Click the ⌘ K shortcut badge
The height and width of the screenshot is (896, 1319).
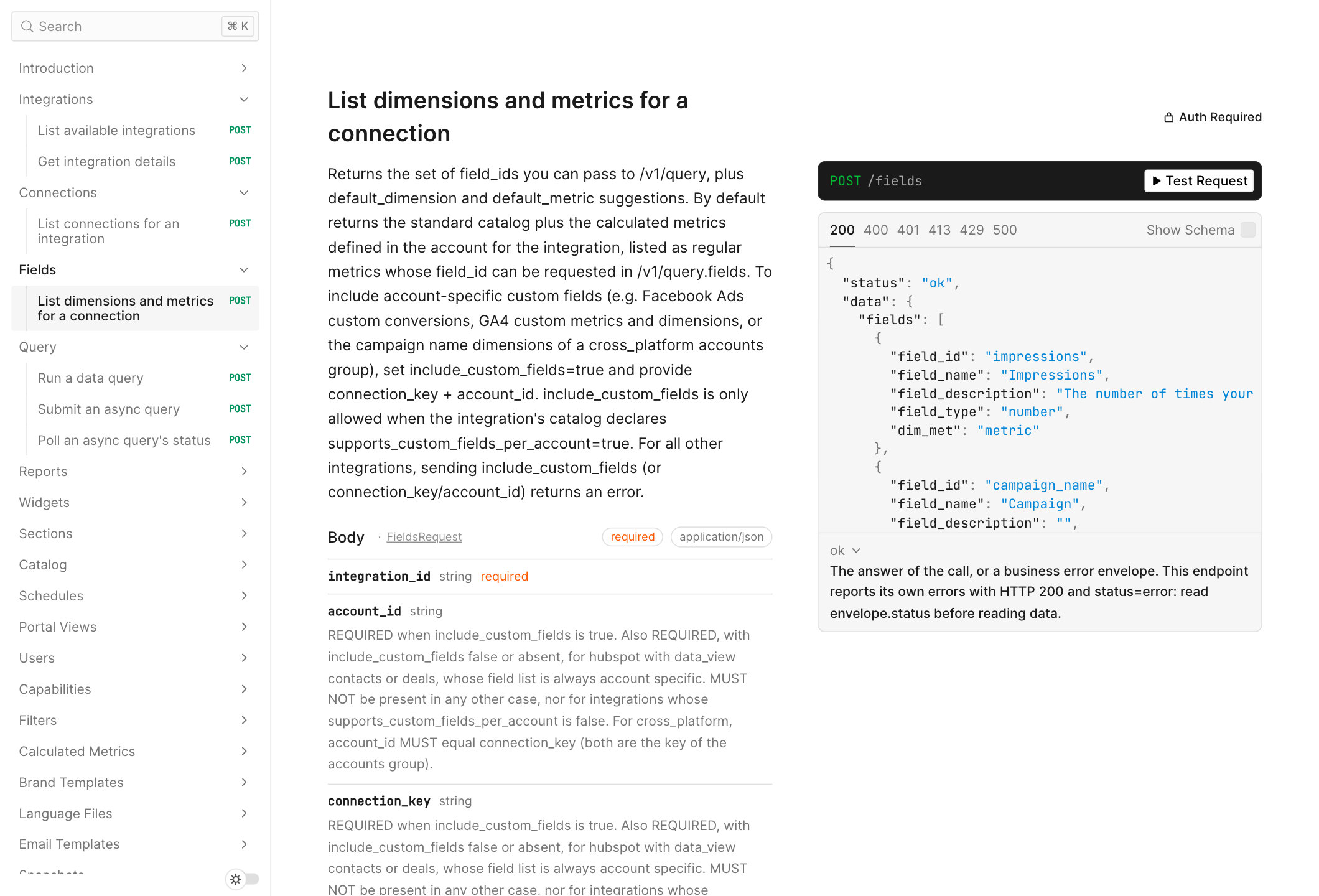238,26
